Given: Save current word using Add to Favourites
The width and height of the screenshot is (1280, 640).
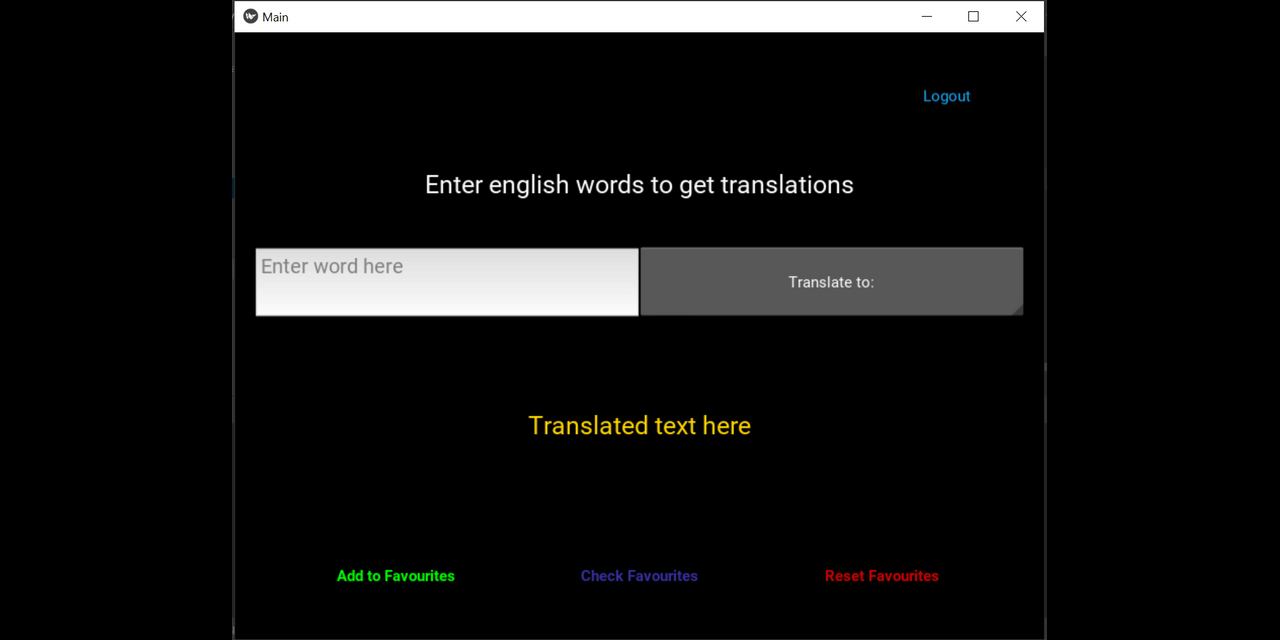Looking at the screenshot, I should pos(395,576).
